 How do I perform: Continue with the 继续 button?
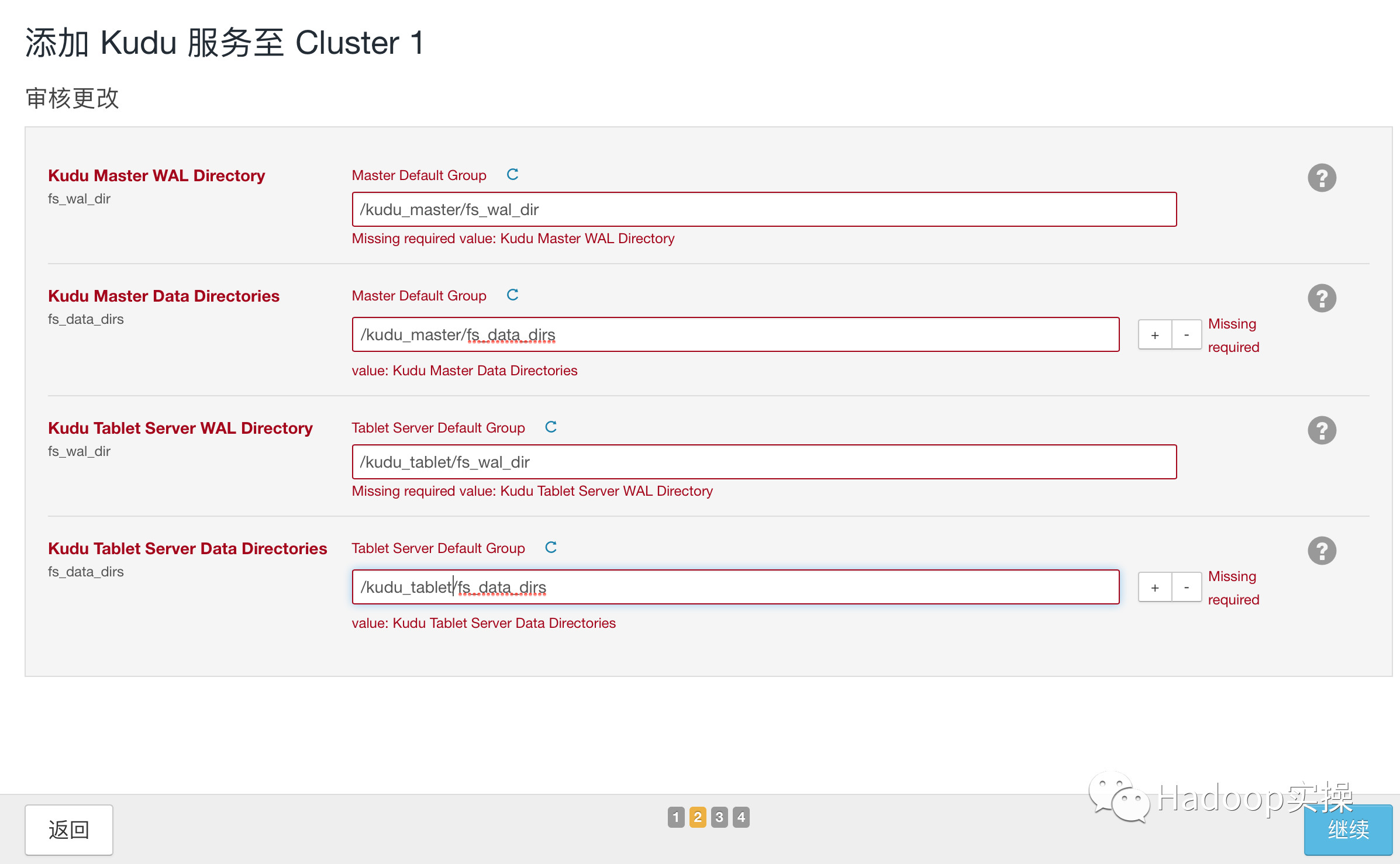coord(1348,830)
